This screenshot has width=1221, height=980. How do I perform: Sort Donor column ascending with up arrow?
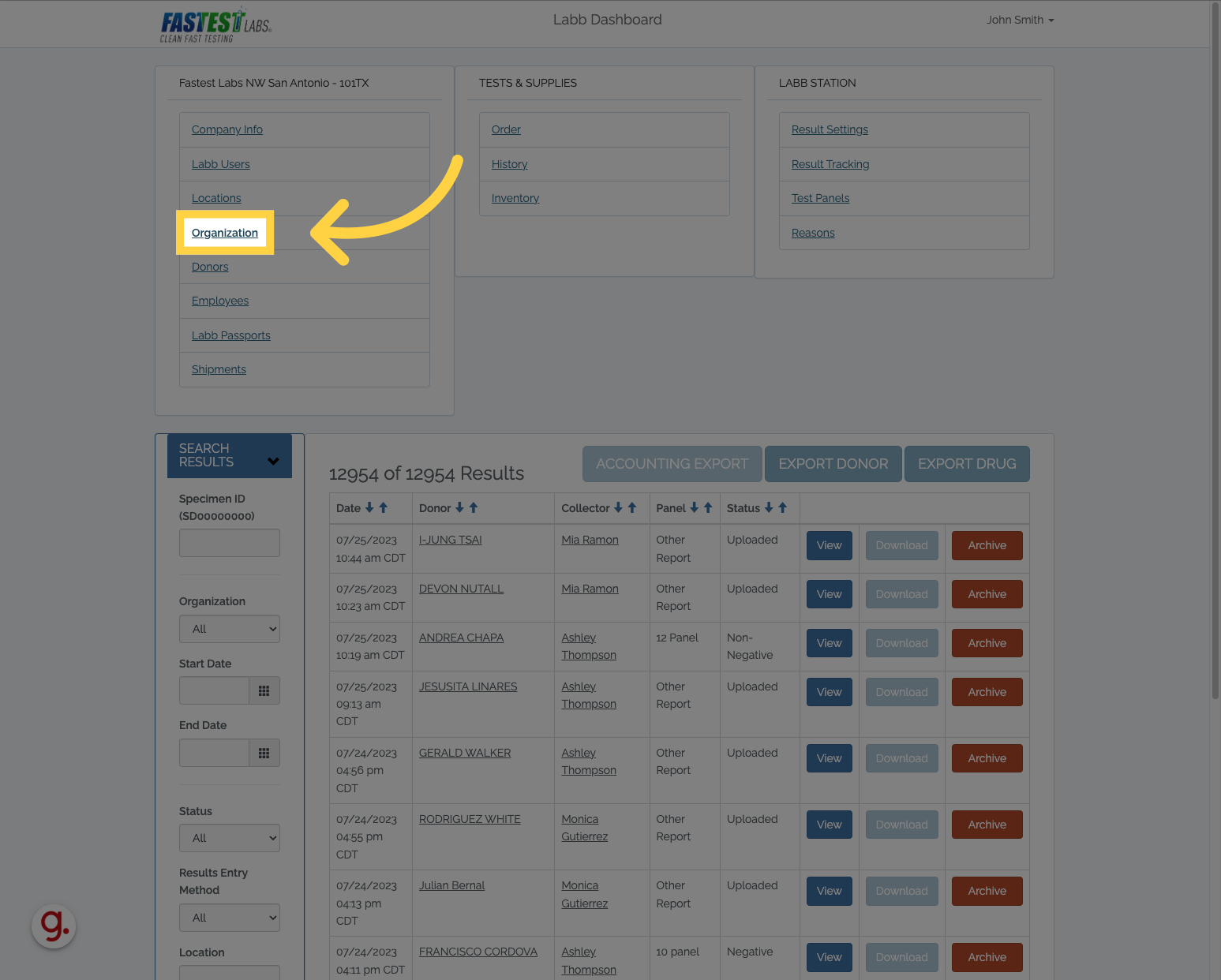(474, 508)
